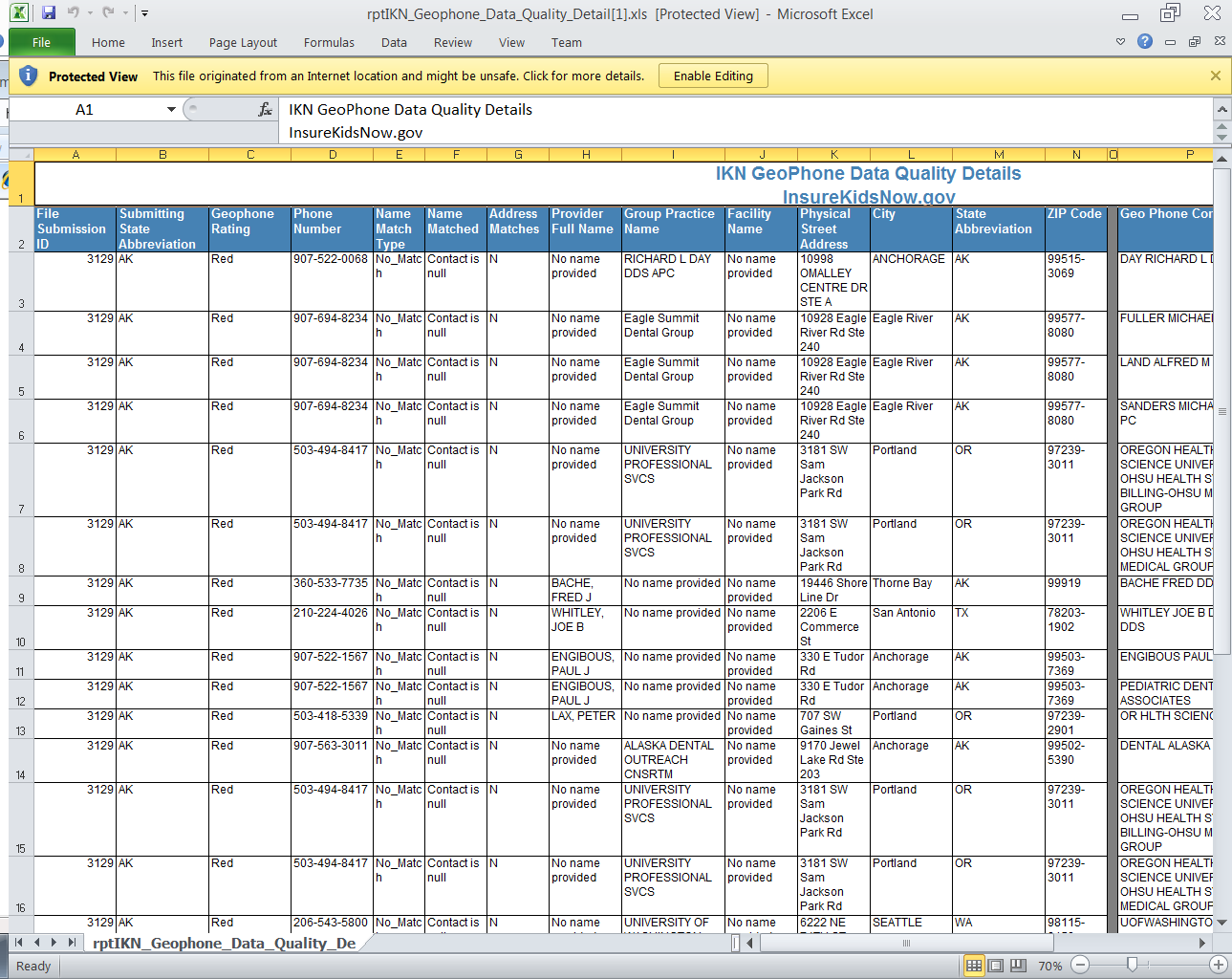The image size is (1232, 979).
Task: Open the Undo history dropdown arrow
Action: 89,13
